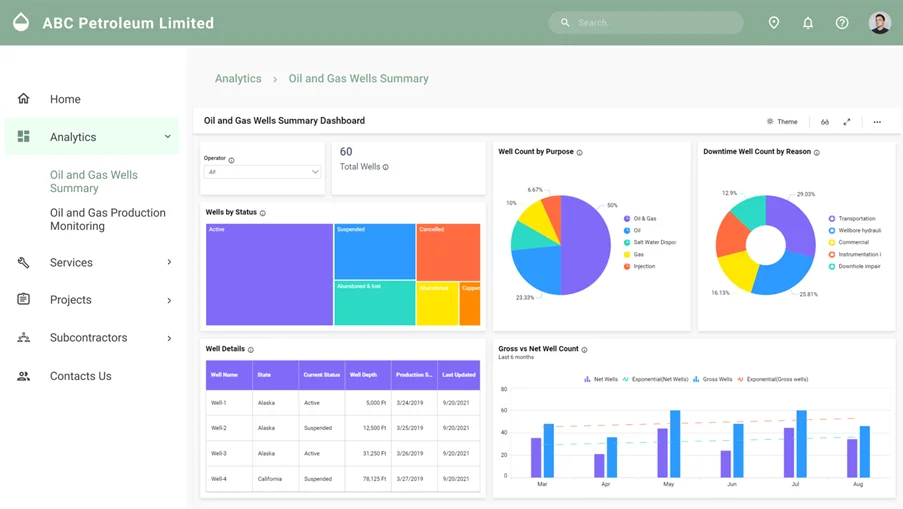Click the glasses view mode icon
This screenshot has width=903, height=509.
[x=825, y=122]
